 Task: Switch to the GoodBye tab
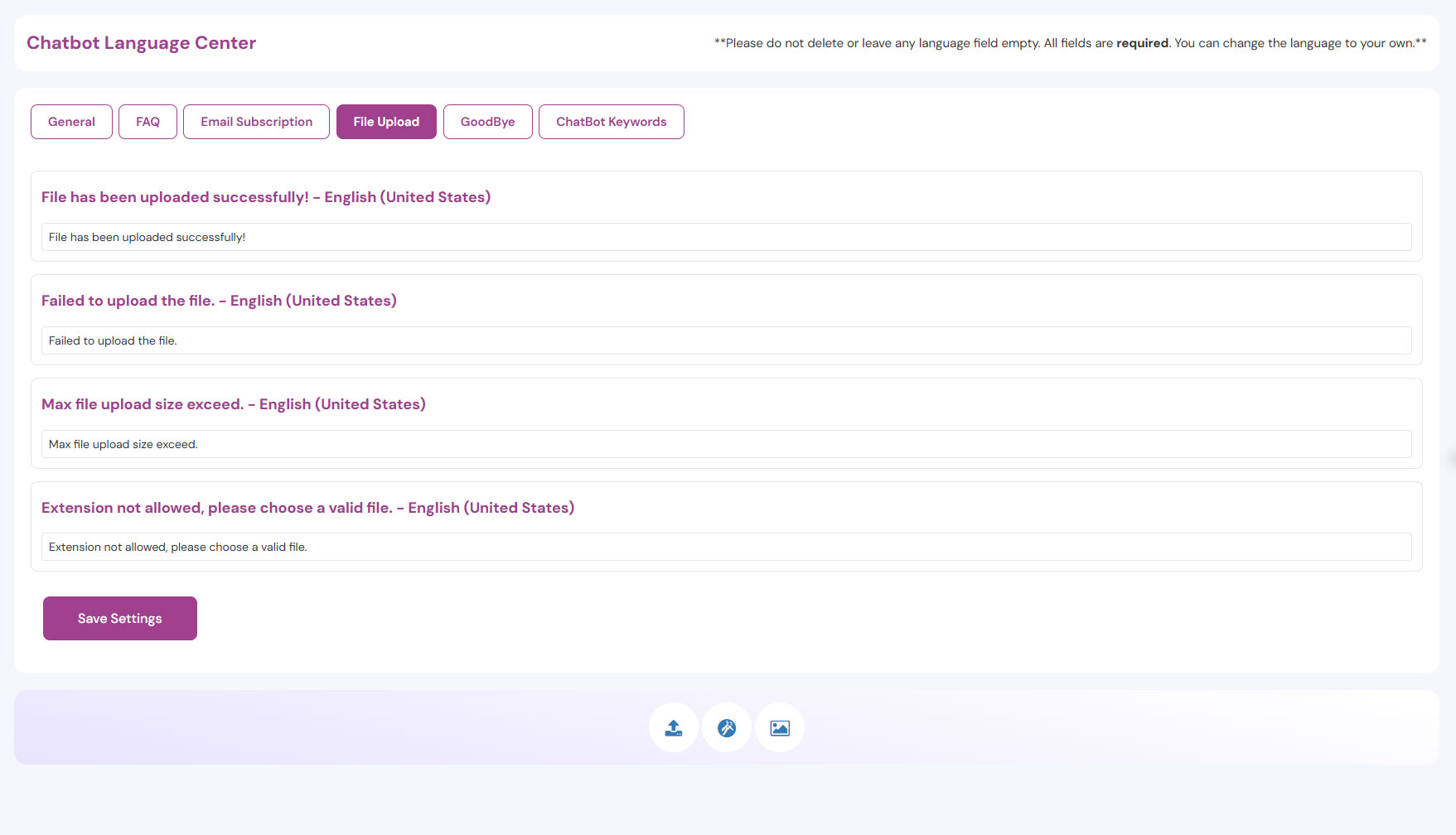(487, 122)
